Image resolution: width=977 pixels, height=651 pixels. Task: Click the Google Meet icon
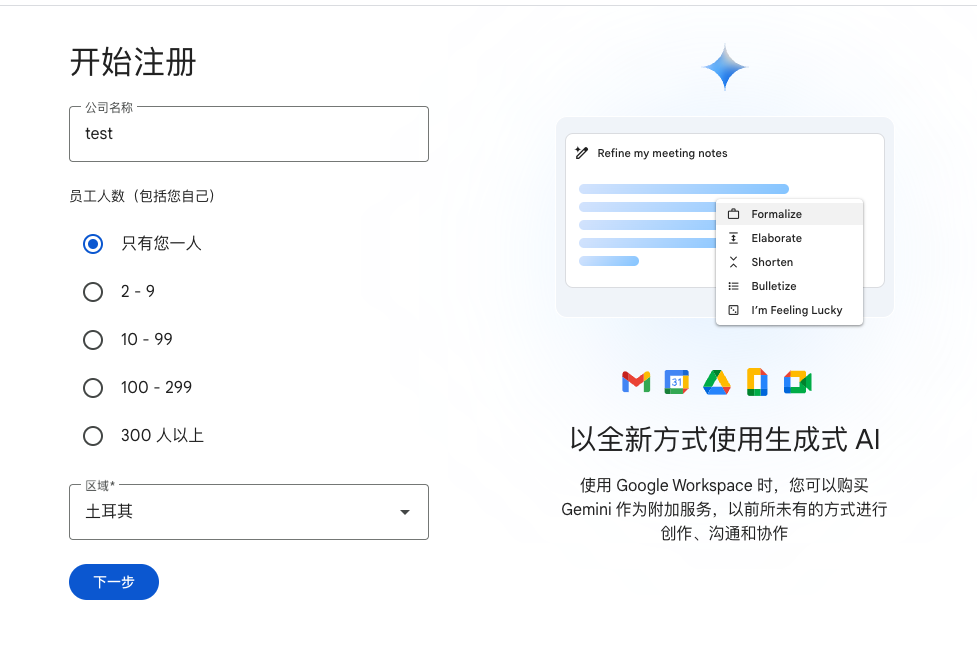(798, 382)
